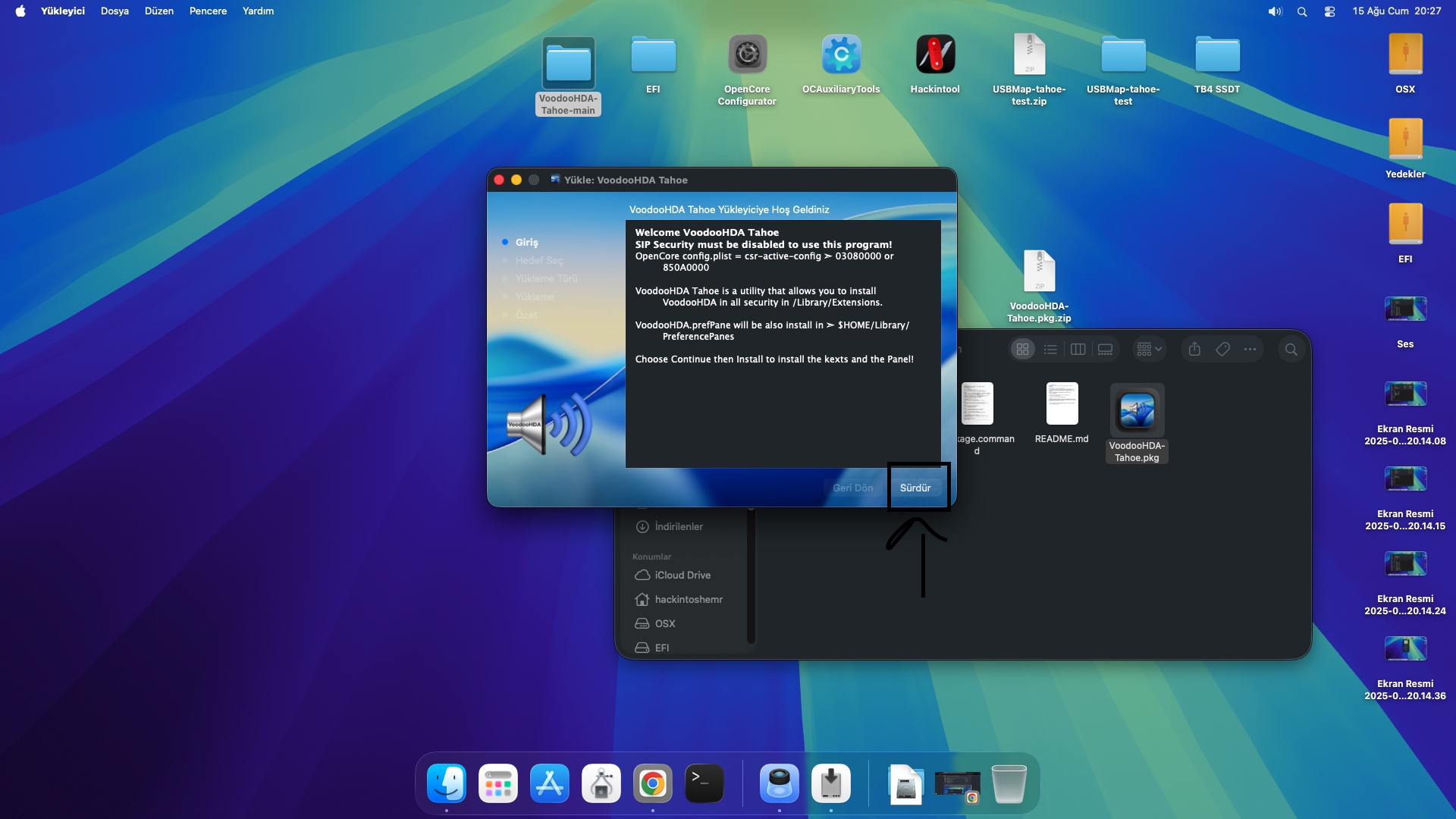Click the Geri Dön back button
The width and height of the screenshot is (1456, 819).
[852, 488]
